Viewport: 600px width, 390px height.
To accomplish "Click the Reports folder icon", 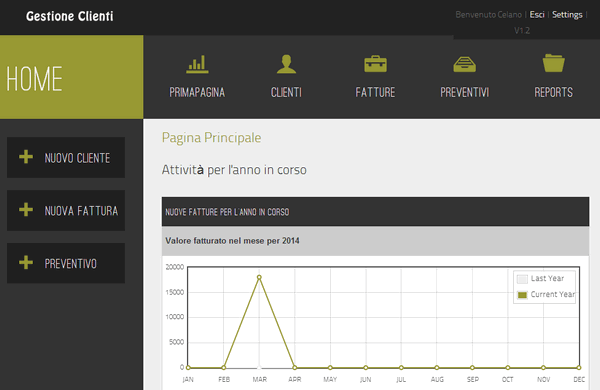I will 553,63.
